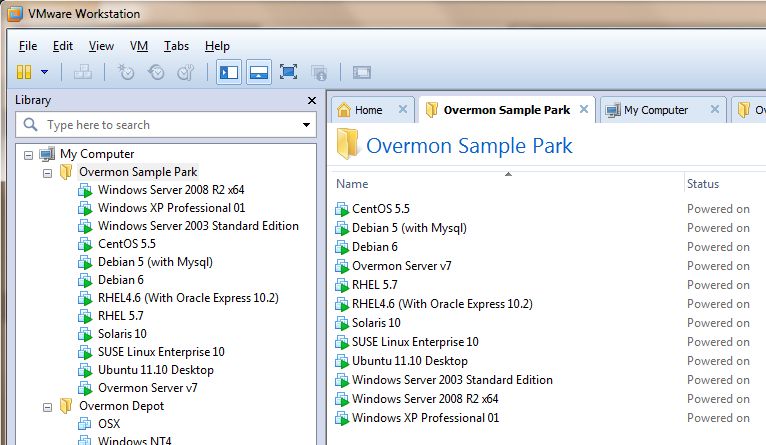Select SUSE Linux Enterprise 10 in the library tree
766x445 pixels.
coord(161,352)
